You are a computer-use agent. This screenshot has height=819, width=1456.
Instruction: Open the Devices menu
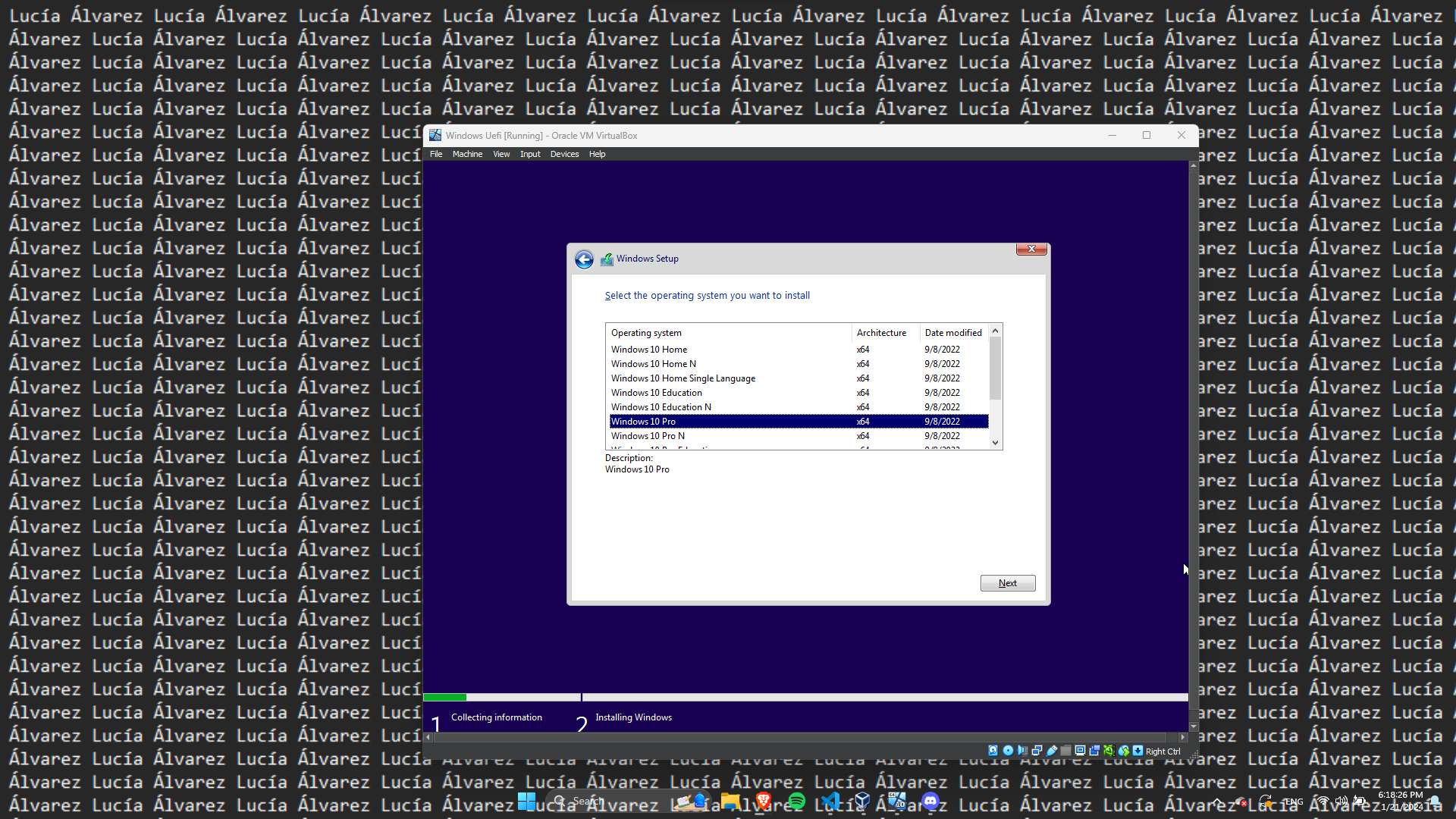(x=564, y=154)
